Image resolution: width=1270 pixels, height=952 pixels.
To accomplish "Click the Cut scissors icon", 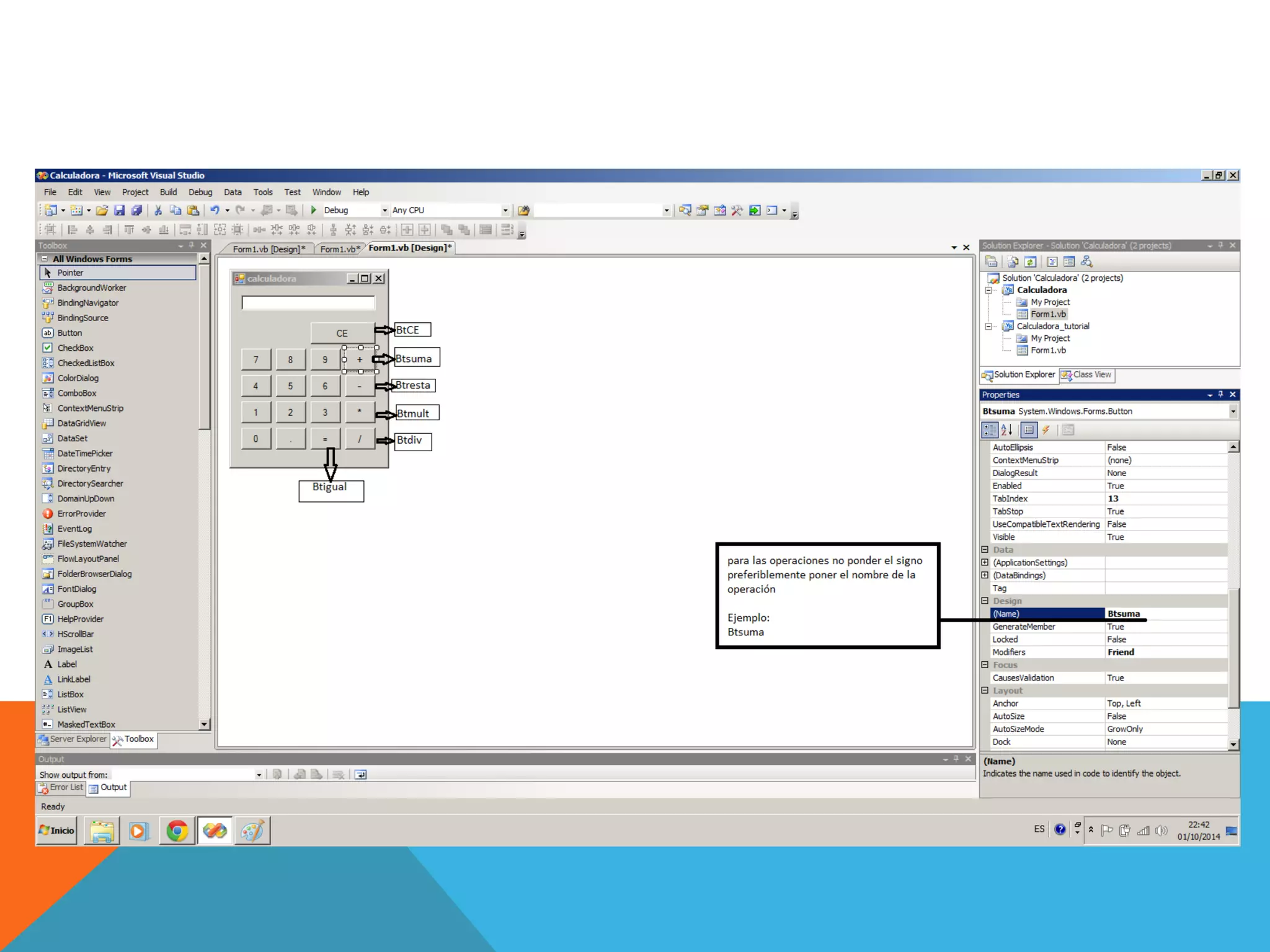I will [x=158, y=210].
